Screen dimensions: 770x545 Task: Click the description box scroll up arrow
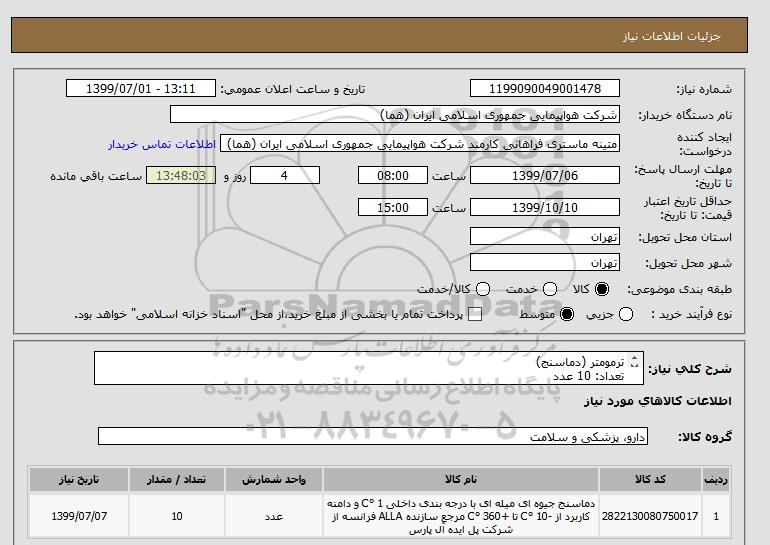click(634, 358)
